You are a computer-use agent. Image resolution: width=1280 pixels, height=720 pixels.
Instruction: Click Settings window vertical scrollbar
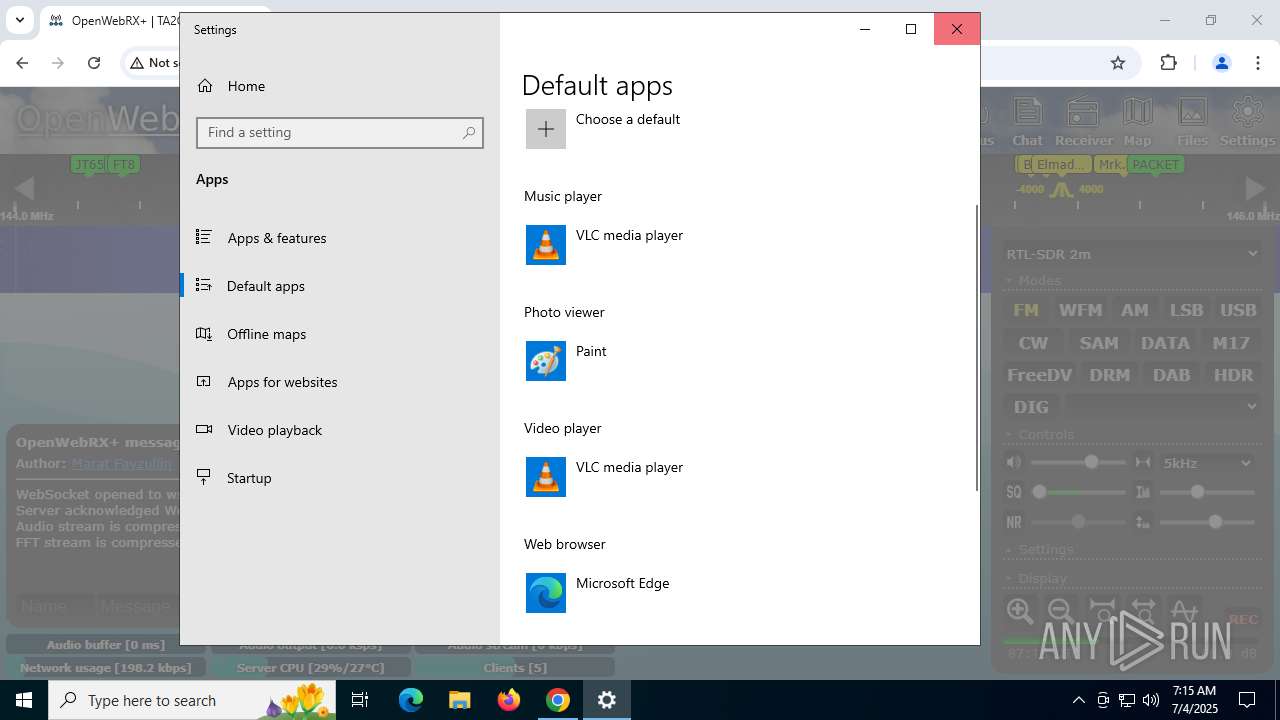(x=977, y=348)
